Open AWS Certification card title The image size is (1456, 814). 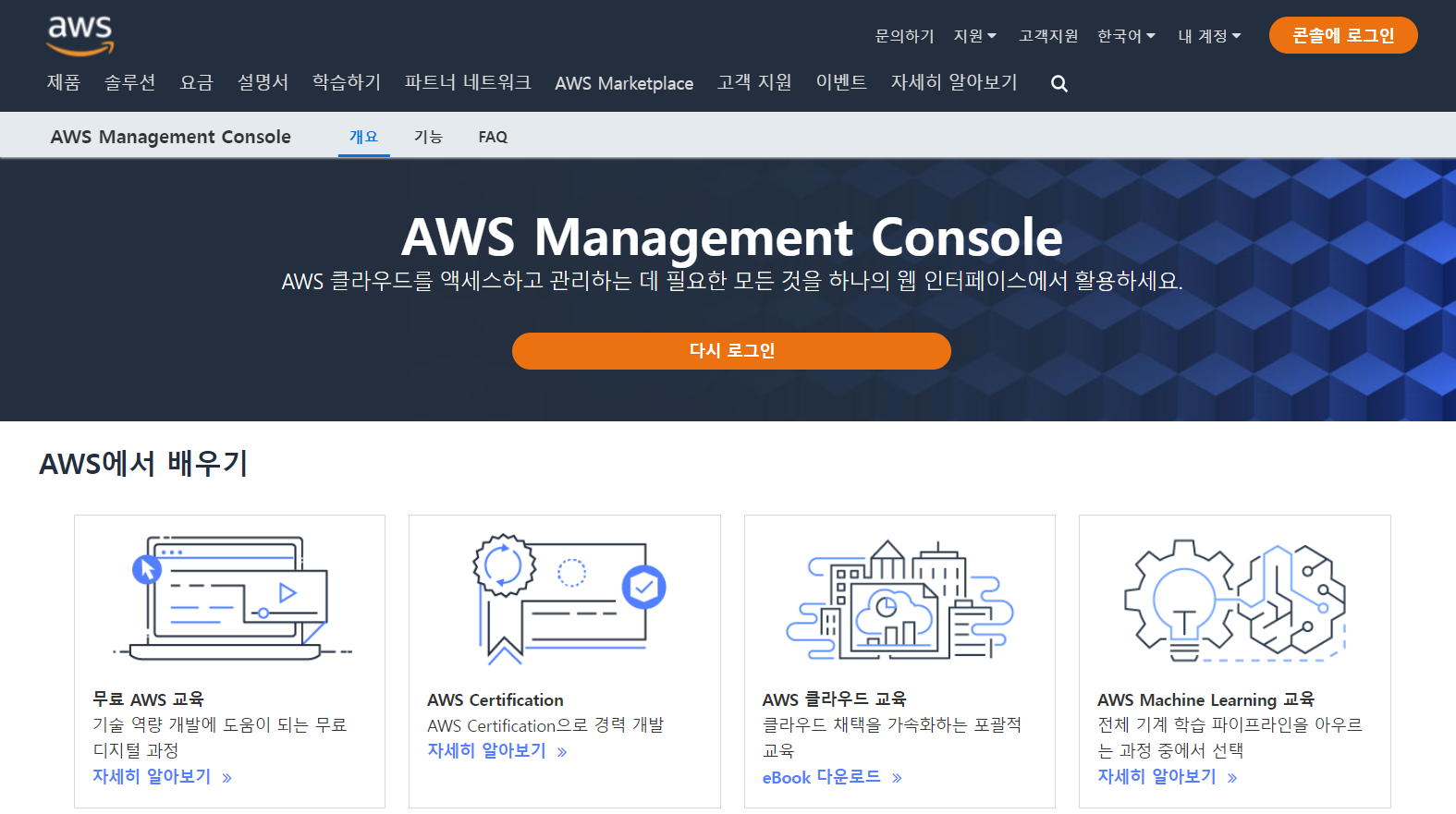point(495,700)
